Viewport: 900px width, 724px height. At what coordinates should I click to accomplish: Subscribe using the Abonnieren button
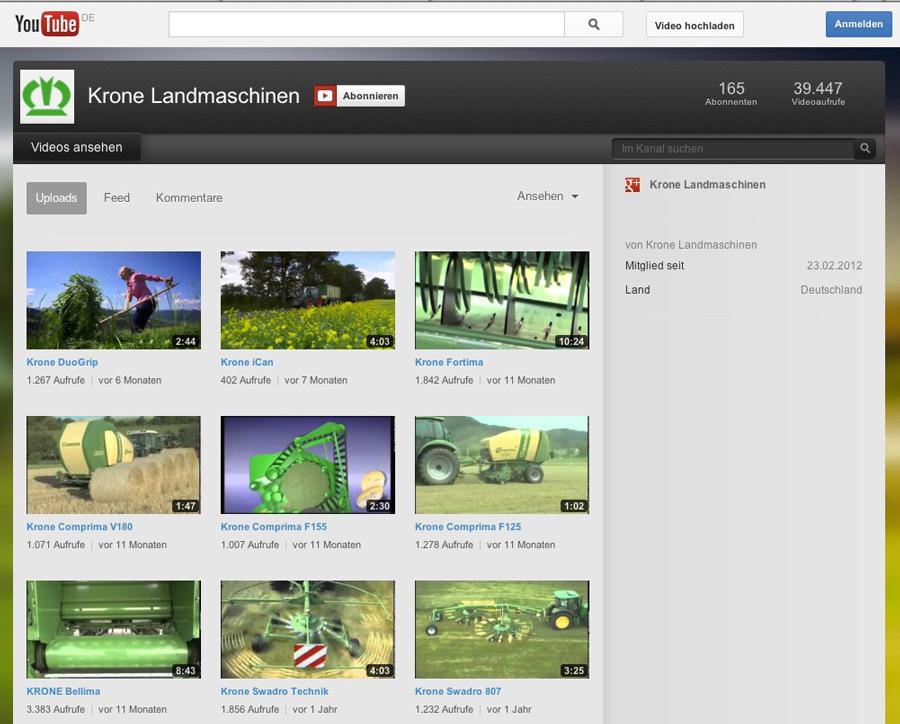[370, 96]
